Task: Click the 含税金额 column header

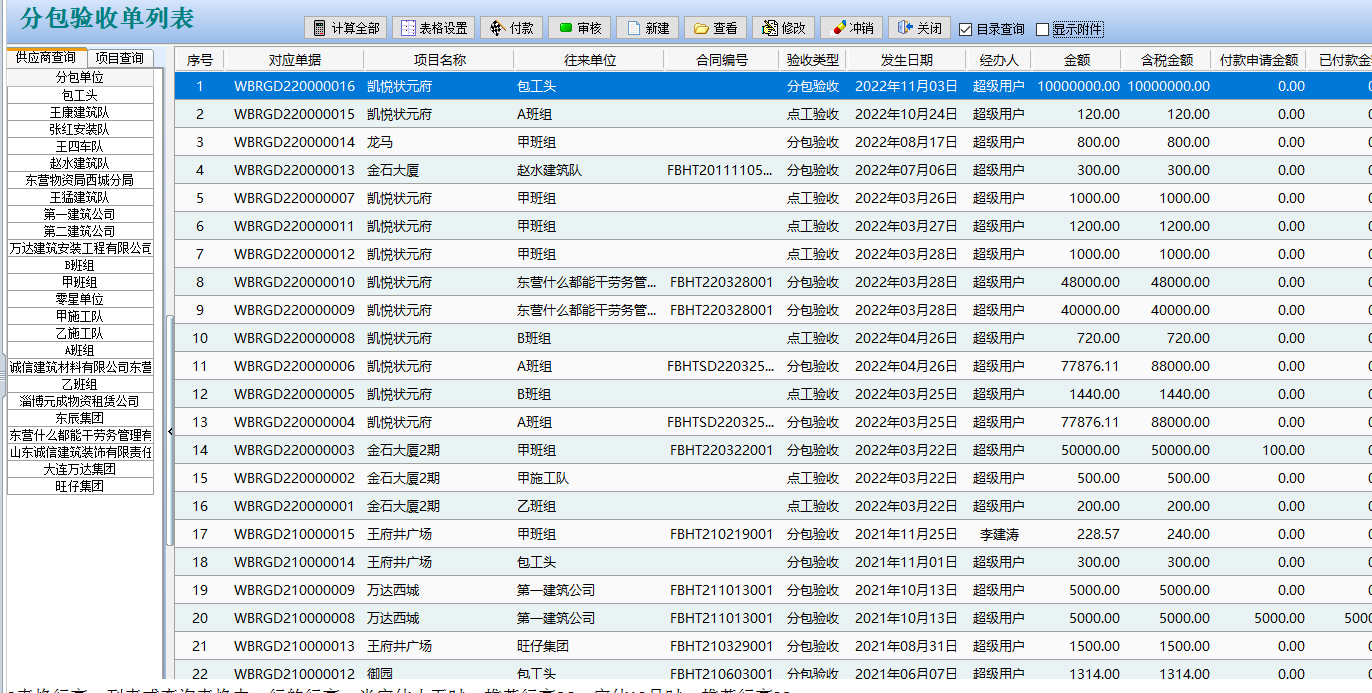Action: [1166, 60]
